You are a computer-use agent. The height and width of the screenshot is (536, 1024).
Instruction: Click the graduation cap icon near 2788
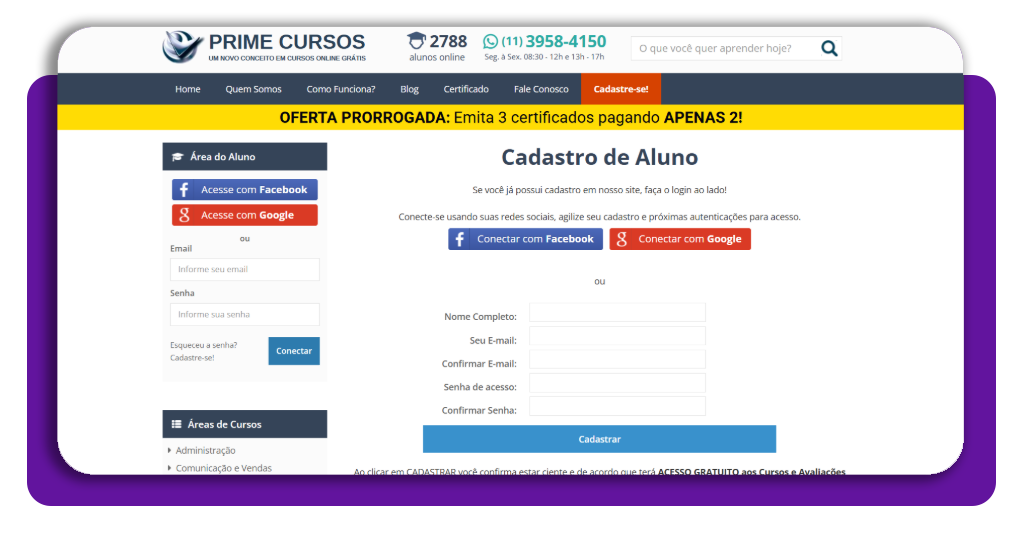pyautogui.click(x=416, y=41)
